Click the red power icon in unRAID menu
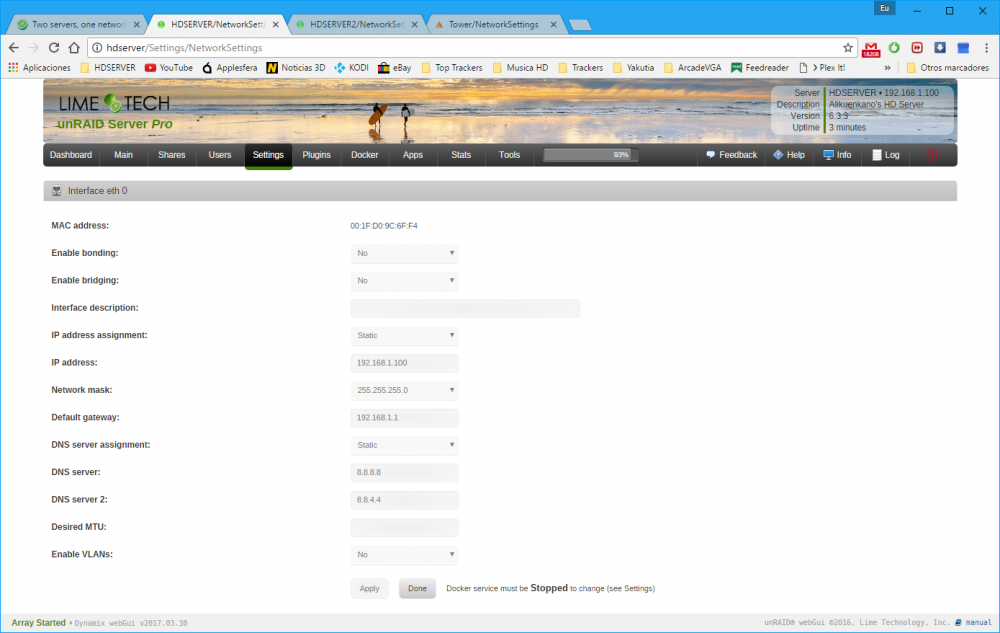 click(932, 155)
